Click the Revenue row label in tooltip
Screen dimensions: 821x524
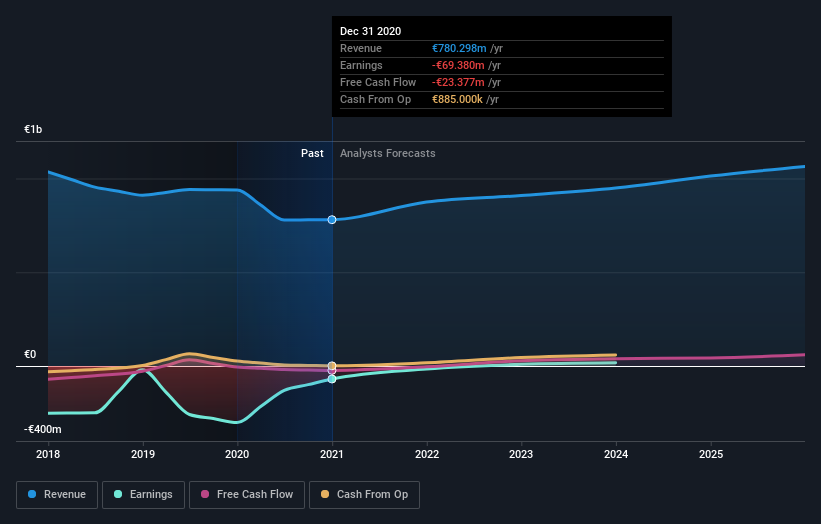pos(361,48)
